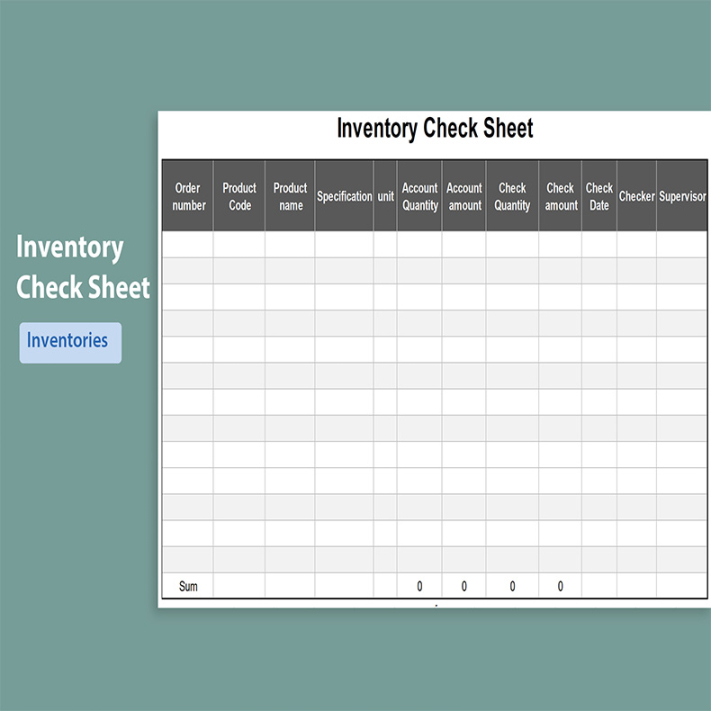Select the Check amount total cell

(x=560, y=587)
